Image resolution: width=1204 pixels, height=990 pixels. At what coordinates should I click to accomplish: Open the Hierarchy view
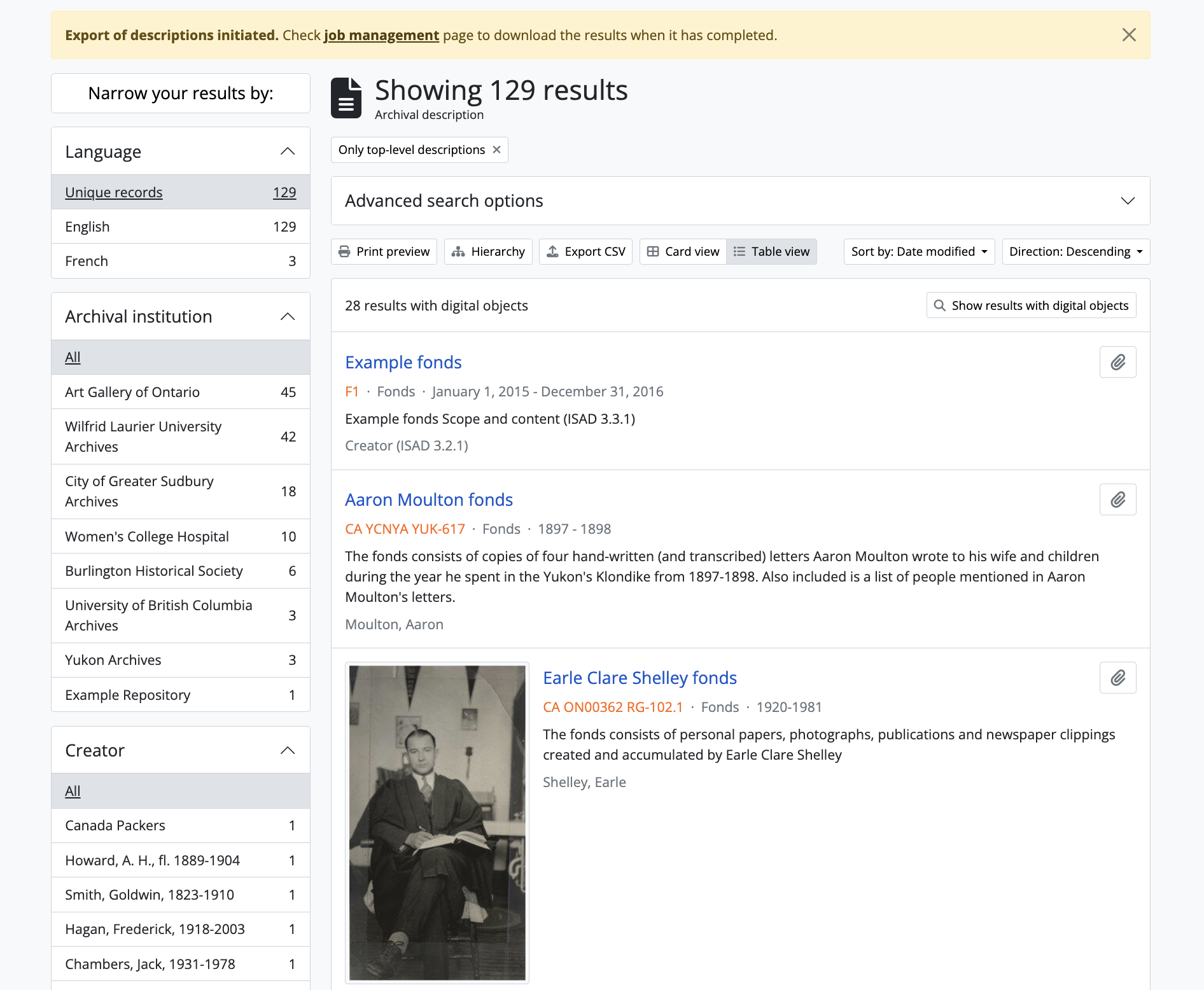point(488,251)
